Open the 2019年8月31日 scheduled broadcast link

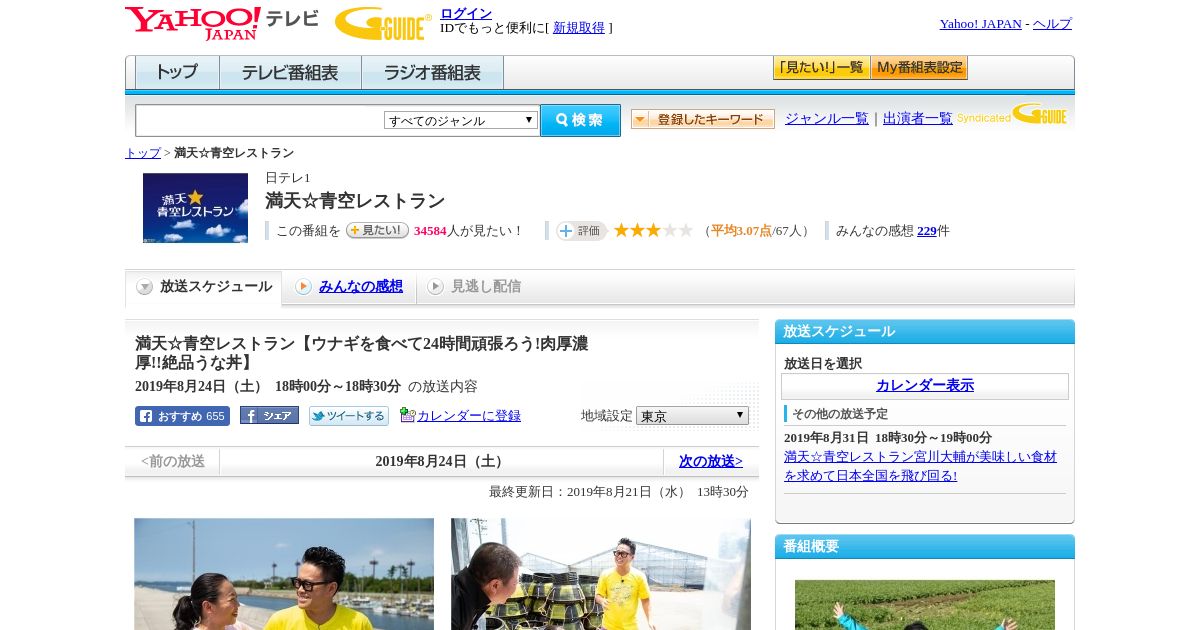(x=920, y=465)
